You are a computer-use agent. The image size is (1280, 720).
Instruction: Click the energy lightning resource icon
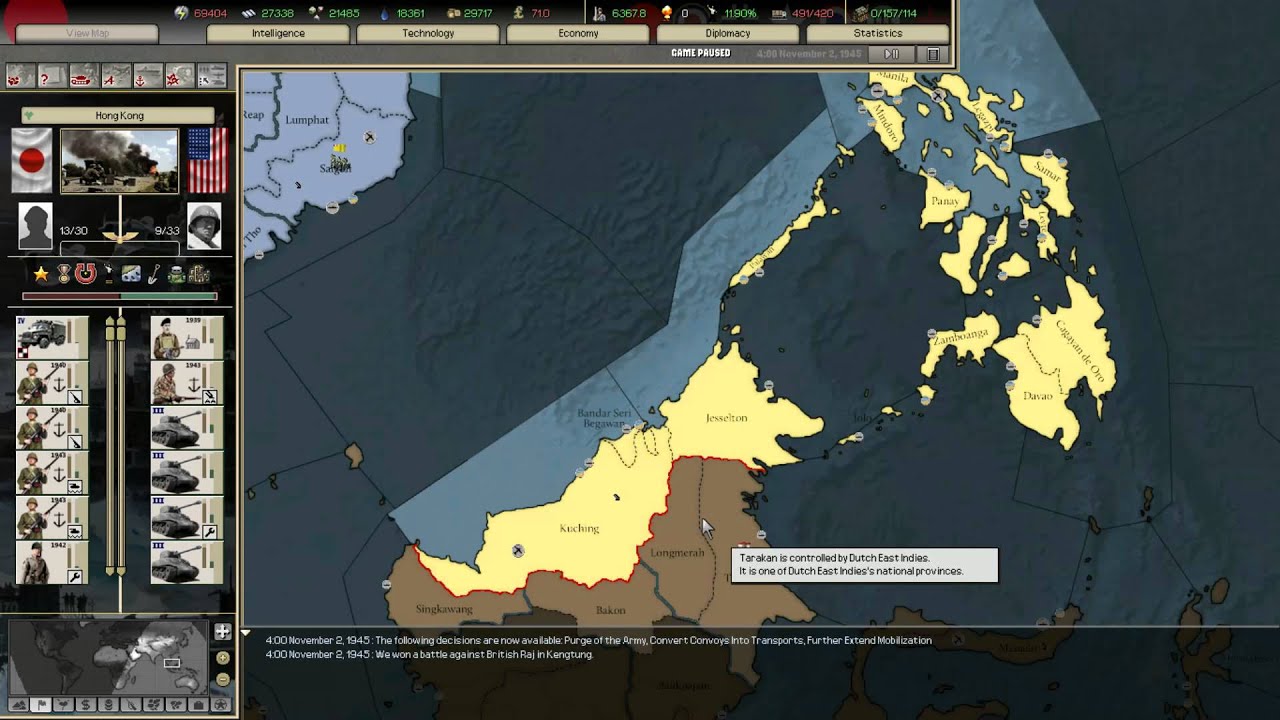[x=182, y=13]
